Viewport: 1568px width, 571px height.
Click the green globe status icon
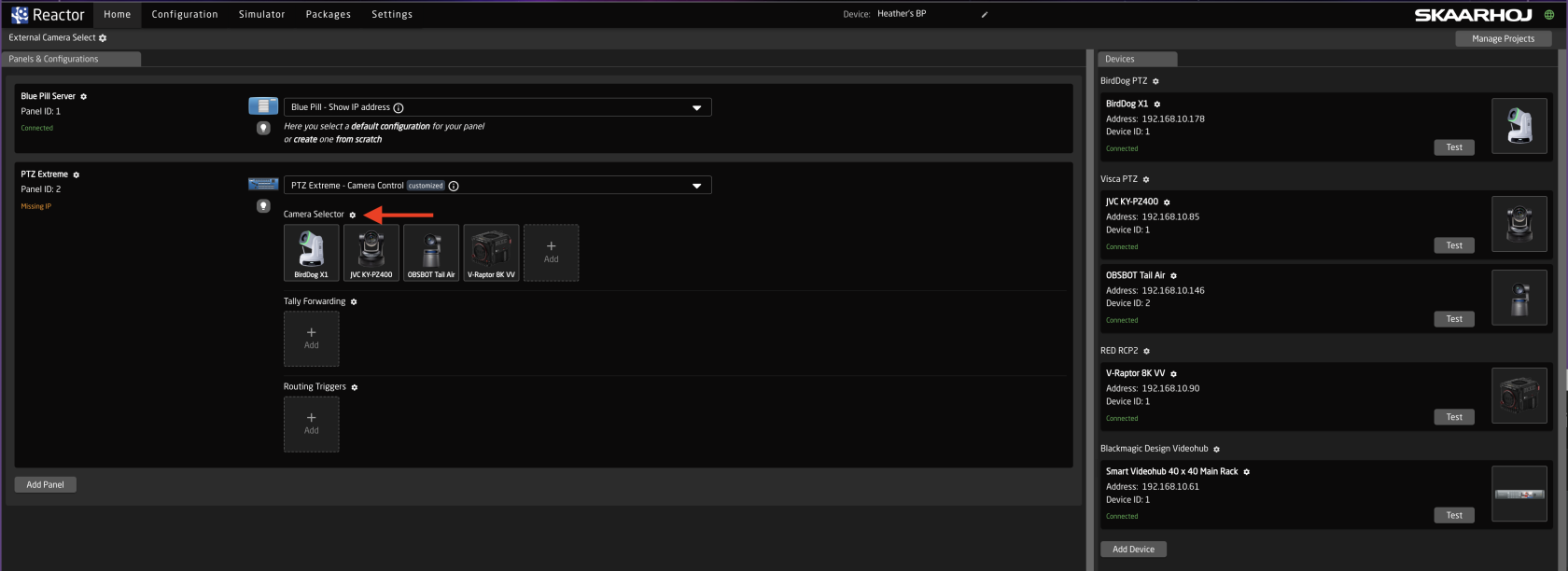(x=1549, y=15)
